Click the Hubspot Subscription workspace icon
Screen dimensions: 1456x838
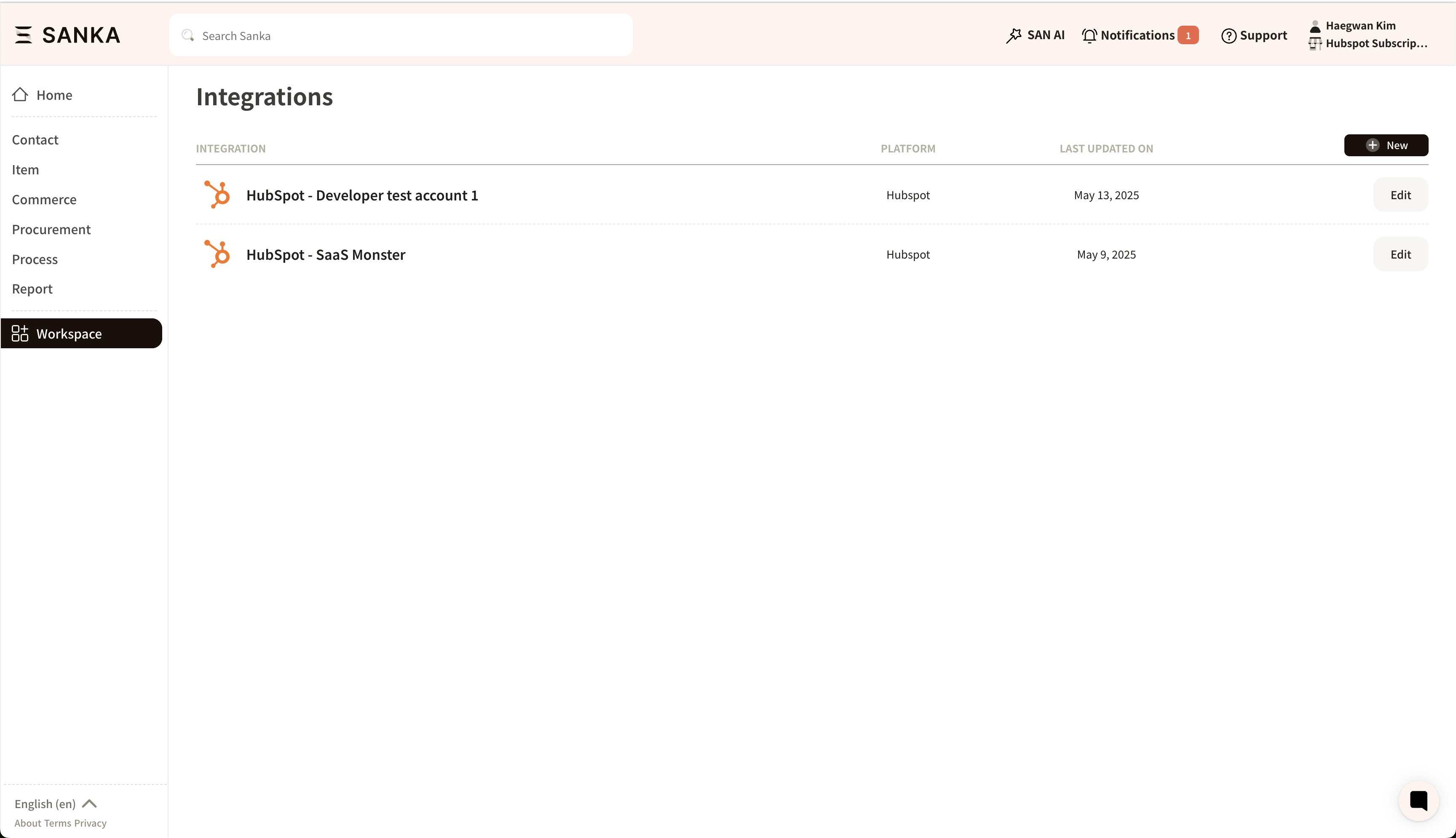click(1315, 44)
